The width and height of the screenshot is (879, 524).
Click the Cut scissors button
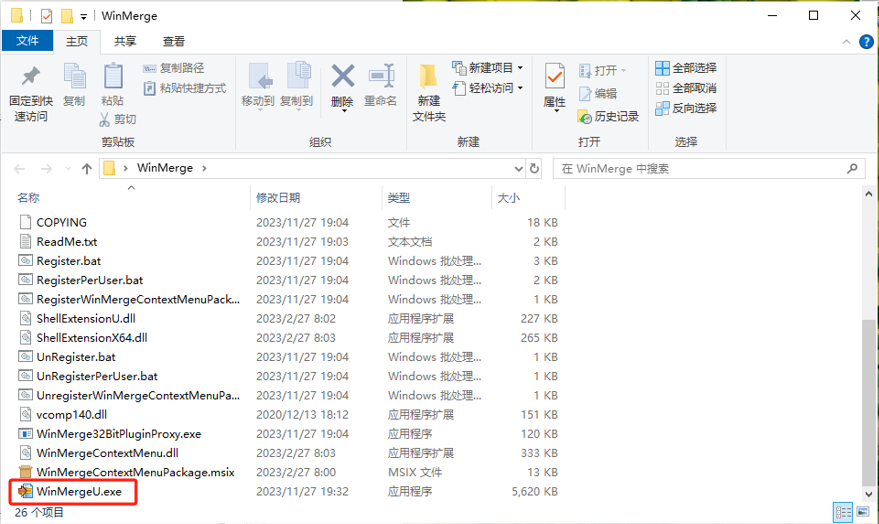[118, 119]
